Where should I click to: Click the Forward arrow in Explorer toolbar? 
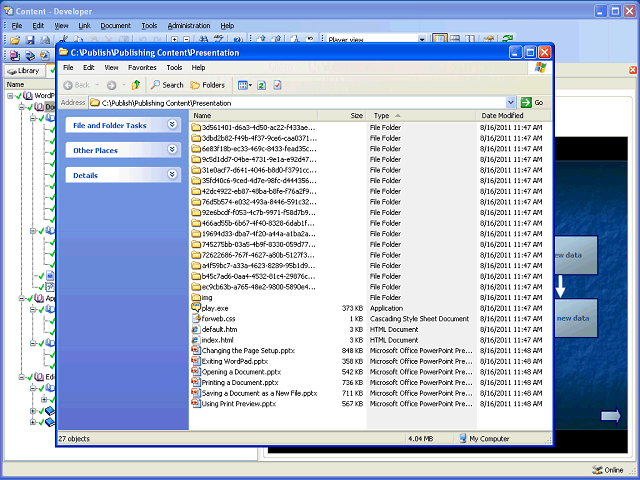point(111,85)
